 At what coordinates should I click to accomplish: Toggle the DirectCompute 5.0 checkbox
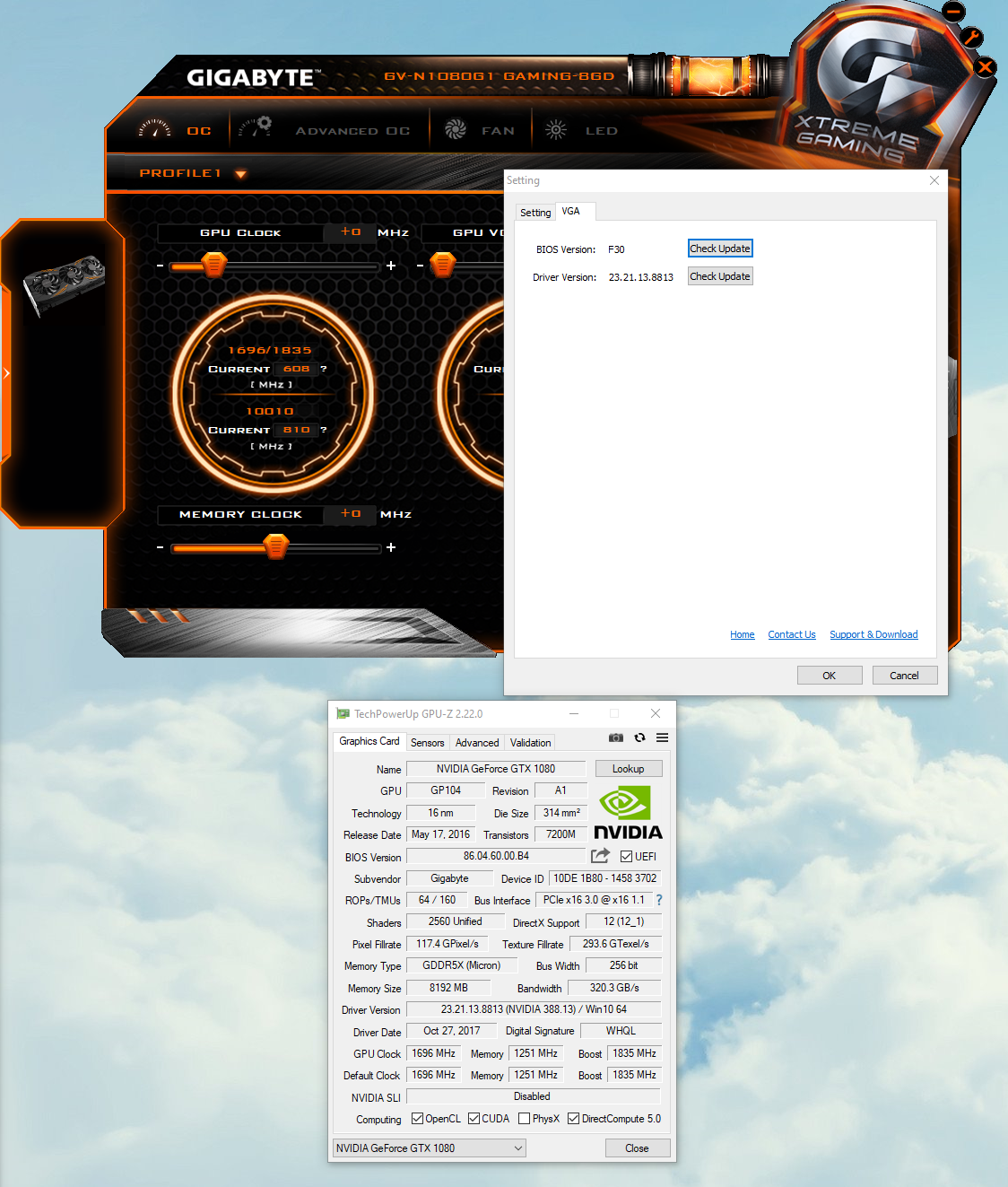coord(573,1119)
